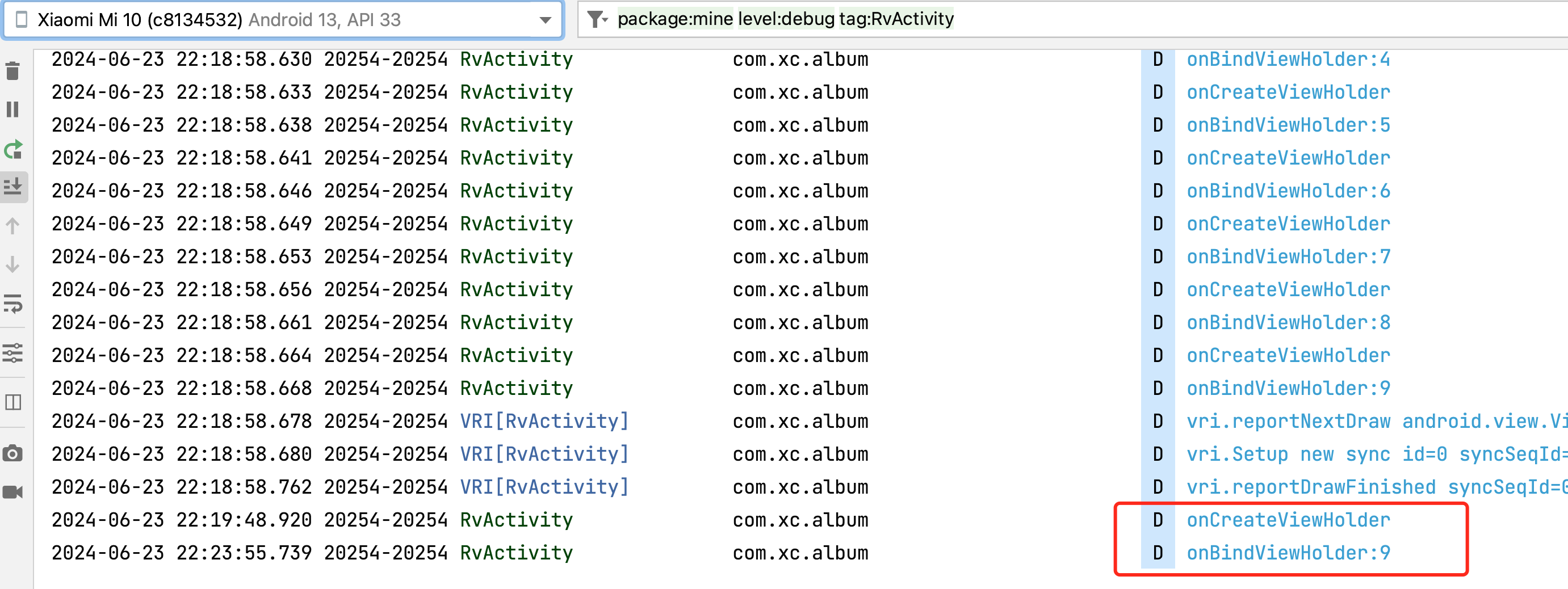Select the VRI[RvActivity] tag at 22:18:58.680
Screen dimensions: 1568x589
click(x=543, y=454)
